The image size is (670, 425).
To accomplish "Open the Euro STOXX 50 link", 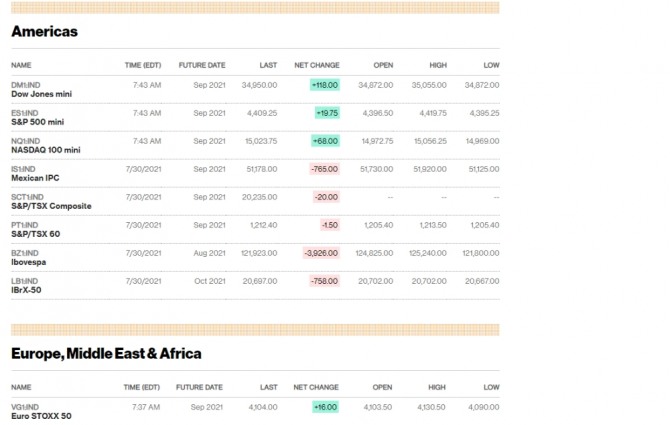I will pyautogui.click(x=42, y=415).
